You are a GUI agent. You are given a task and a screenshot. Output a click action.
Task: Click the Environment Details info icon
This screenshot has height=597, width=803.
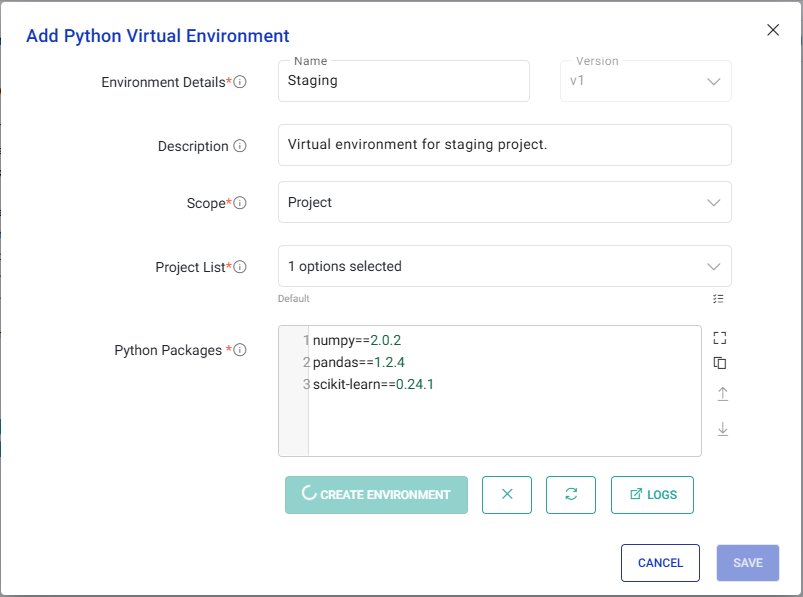[238, 82]
